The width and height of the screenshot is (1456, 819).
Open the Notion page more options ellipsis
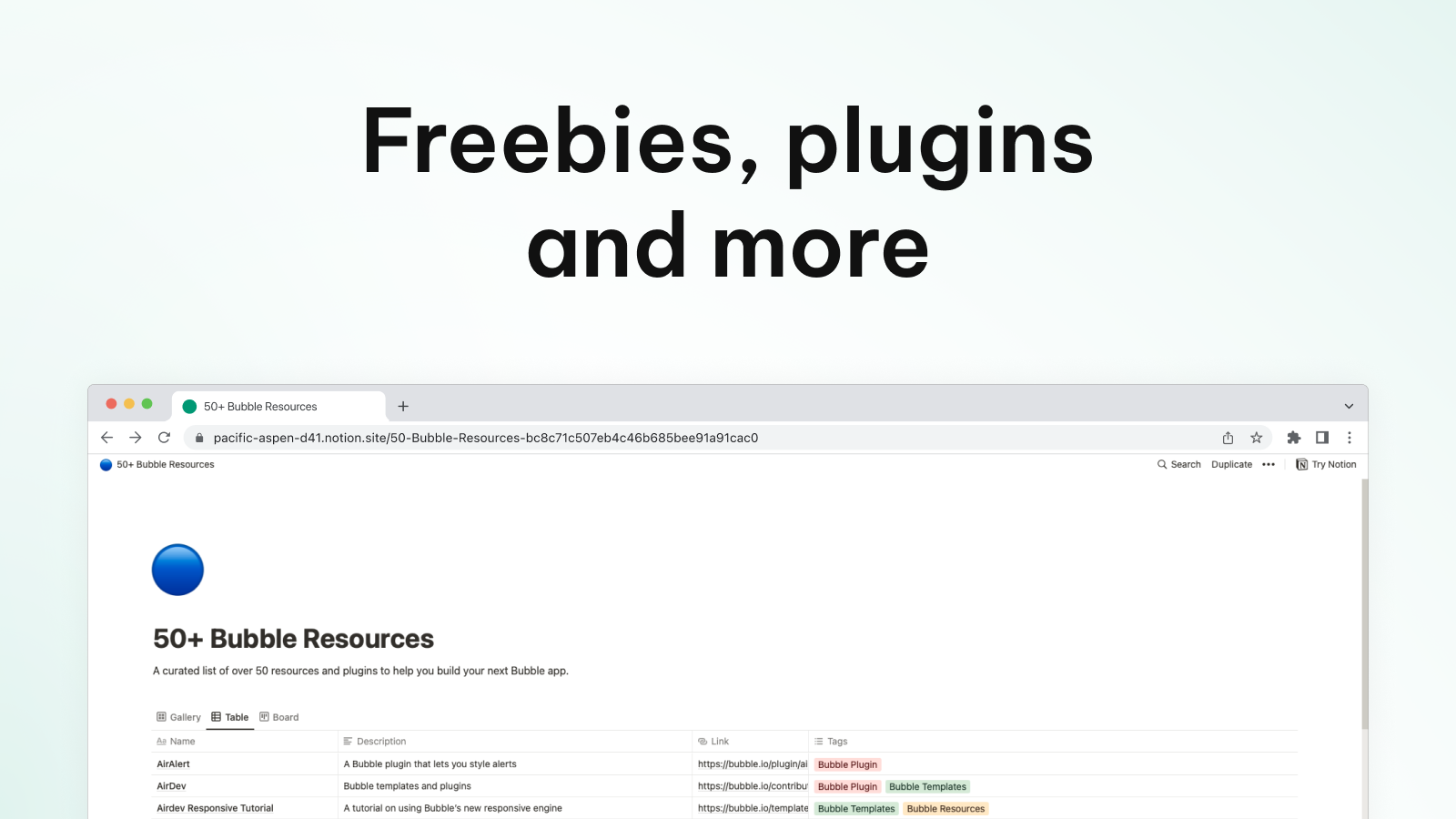(x=1269, y=464)
